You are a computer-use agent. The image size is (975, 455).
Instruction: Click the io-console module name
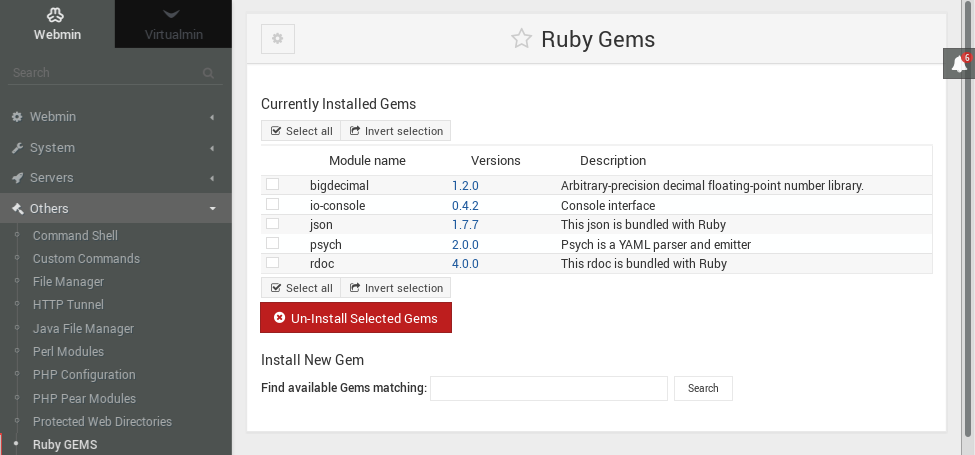pyautogui.click(x=338, y=206)
